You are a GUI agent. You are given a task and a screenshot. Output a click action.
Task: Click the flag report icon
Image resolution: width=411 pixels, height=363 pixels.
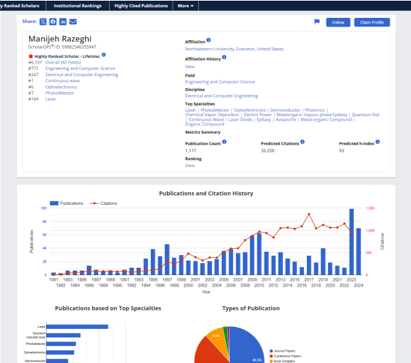pyautogui.click(x=317, y=22)
